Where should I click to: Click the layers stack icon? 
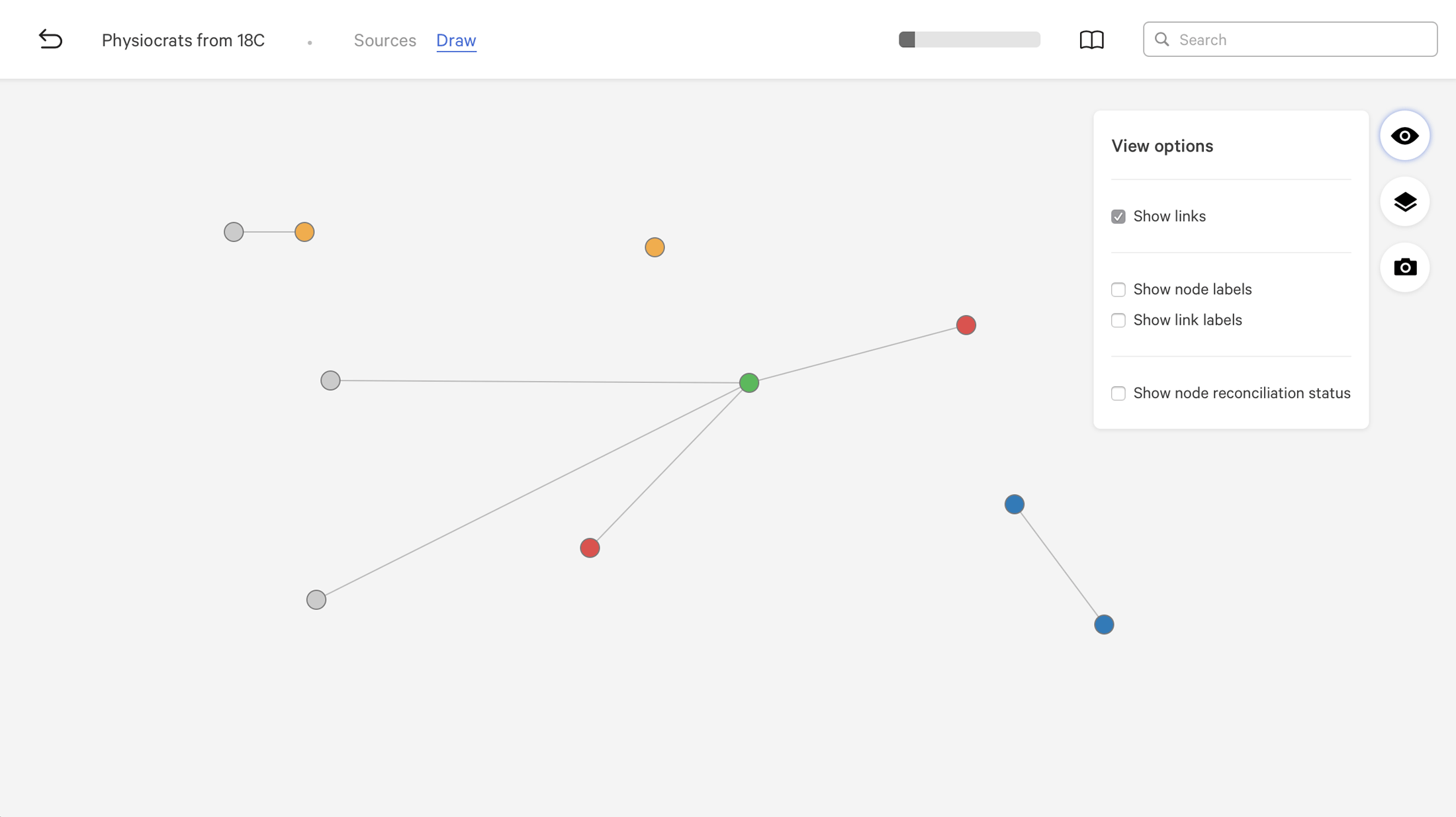(1405, 201)
